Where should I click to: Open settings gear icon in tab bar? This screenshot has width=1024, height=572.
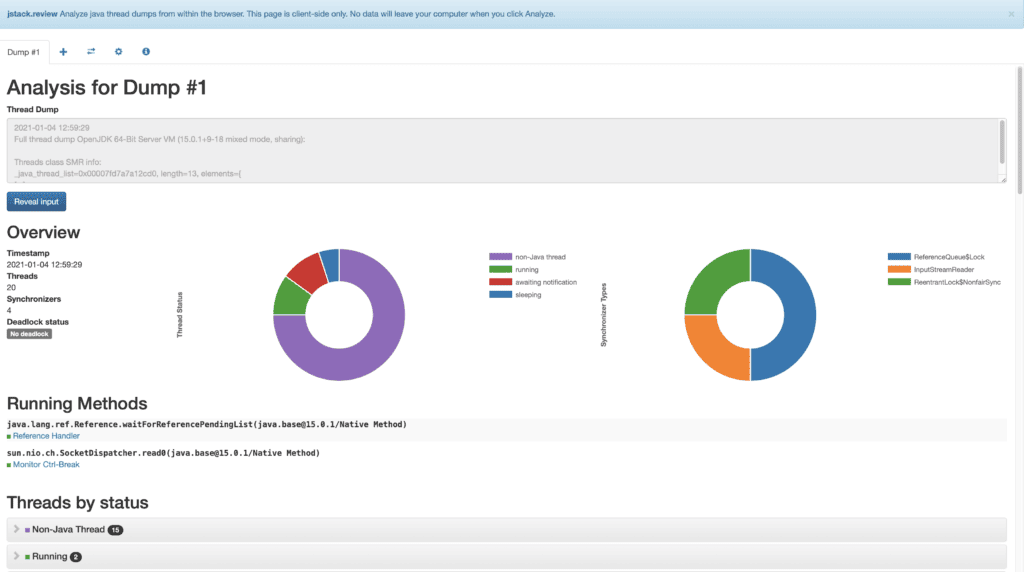point(118,52)
